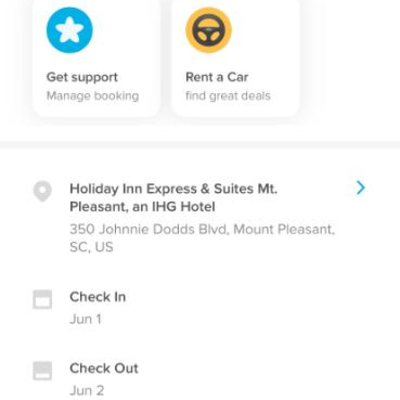The width and height of the screenshot is (400, 400).
Task: Open Holiday Inn Express & Suites hotel name
Action: pos(173,198)
